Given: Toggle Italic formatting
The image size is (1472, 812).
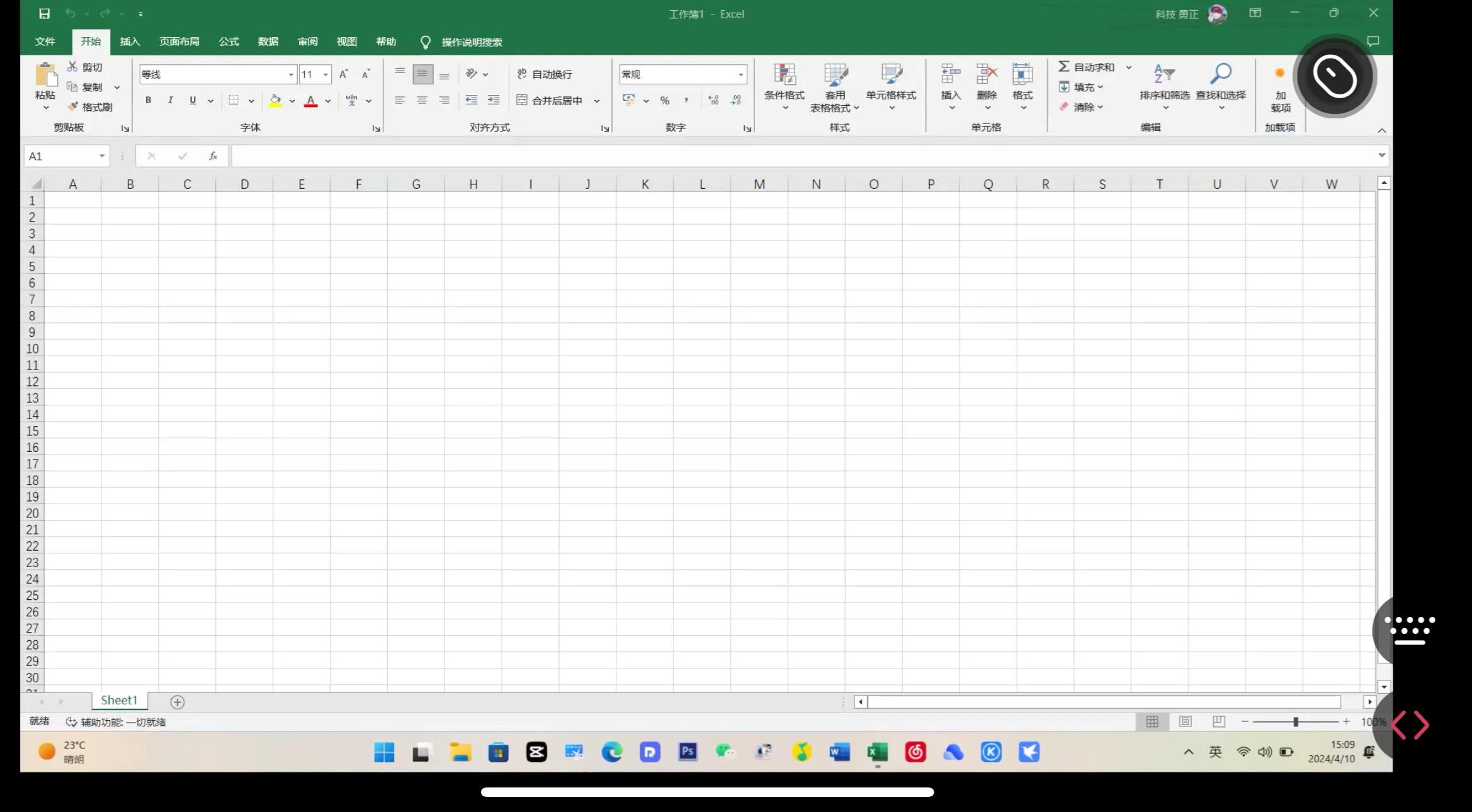Looking at the screenshot, I should tap(170, 100).
